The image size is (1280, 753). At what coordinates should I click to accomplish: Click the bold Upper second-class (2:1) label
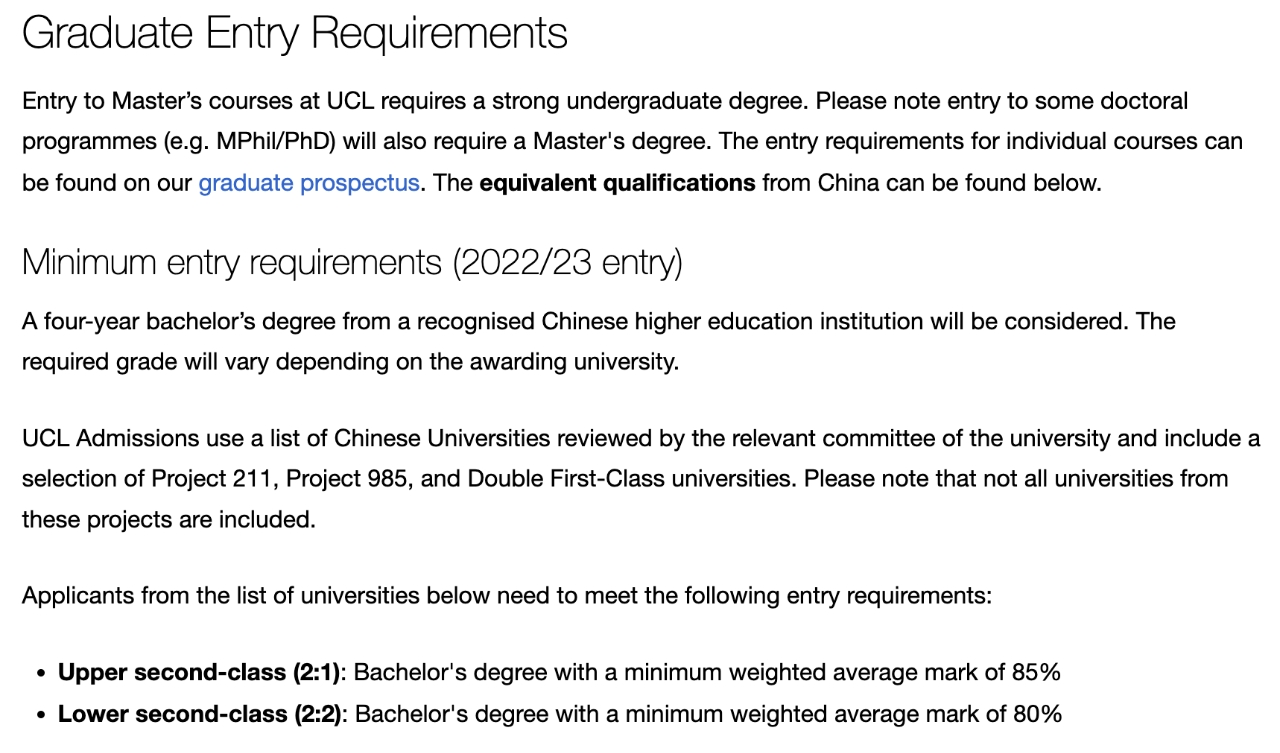coord(199,673)
